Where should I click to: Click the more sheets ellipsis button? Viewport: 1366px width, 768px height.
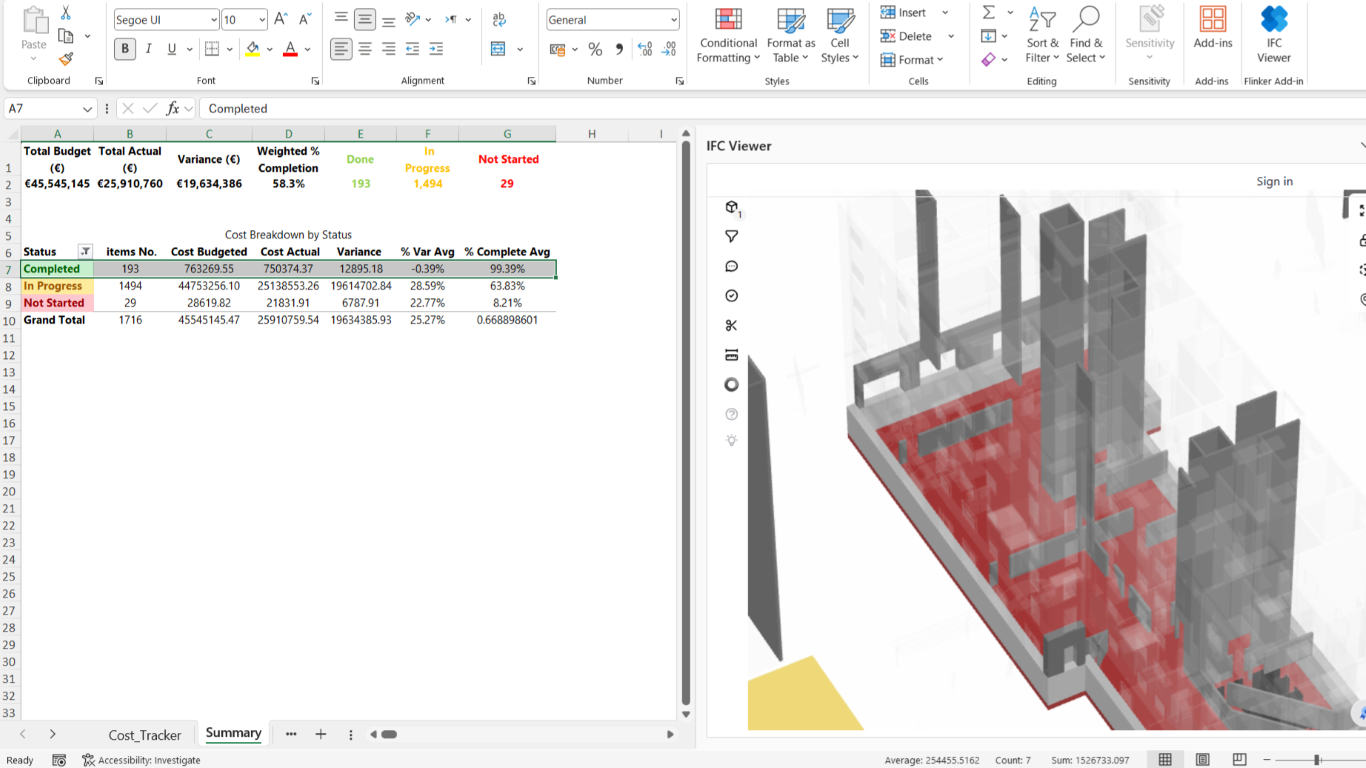click(291, 734)
